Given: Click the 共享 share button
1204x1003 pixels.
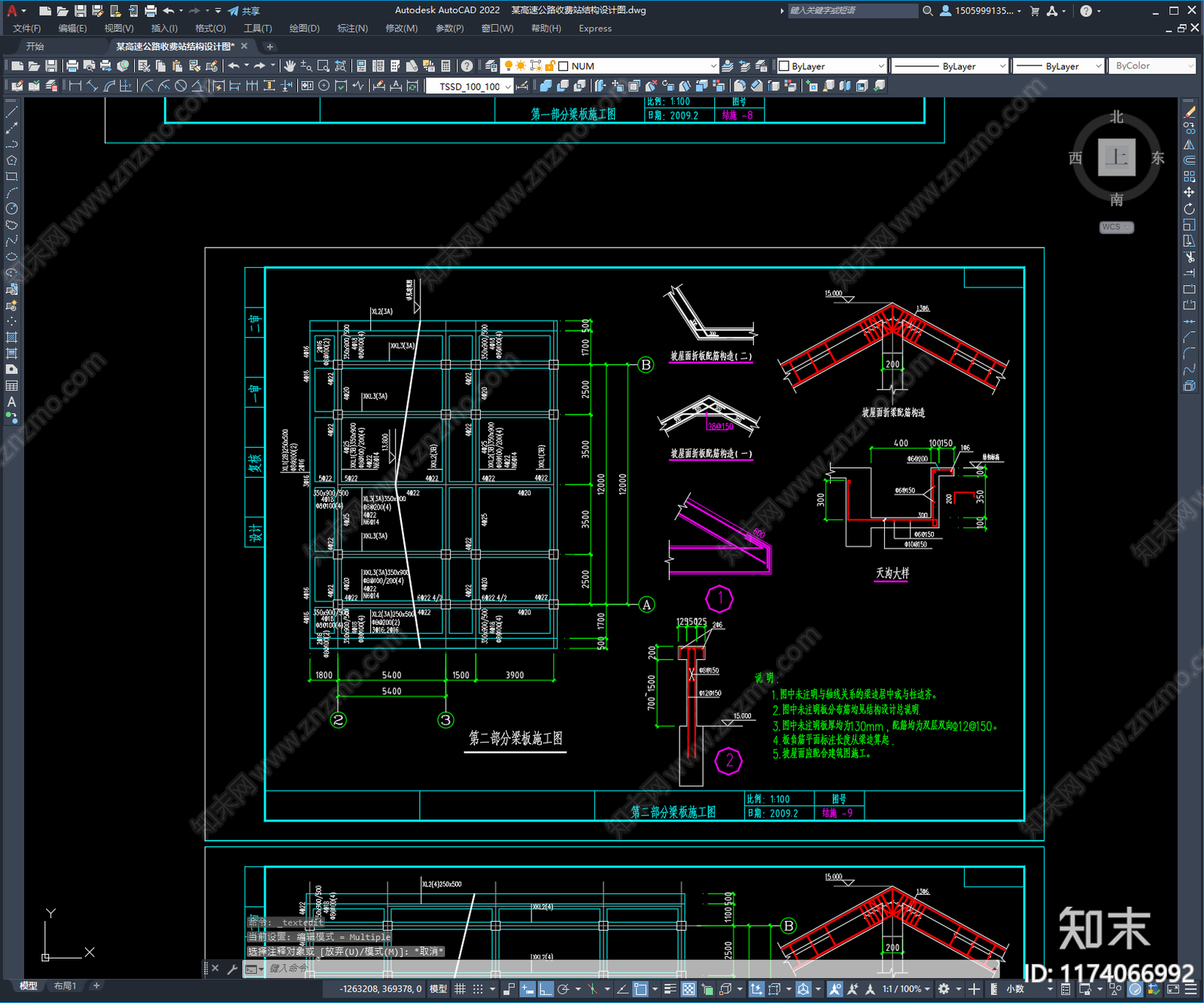Looking at the screenshot, I should 244,11.
